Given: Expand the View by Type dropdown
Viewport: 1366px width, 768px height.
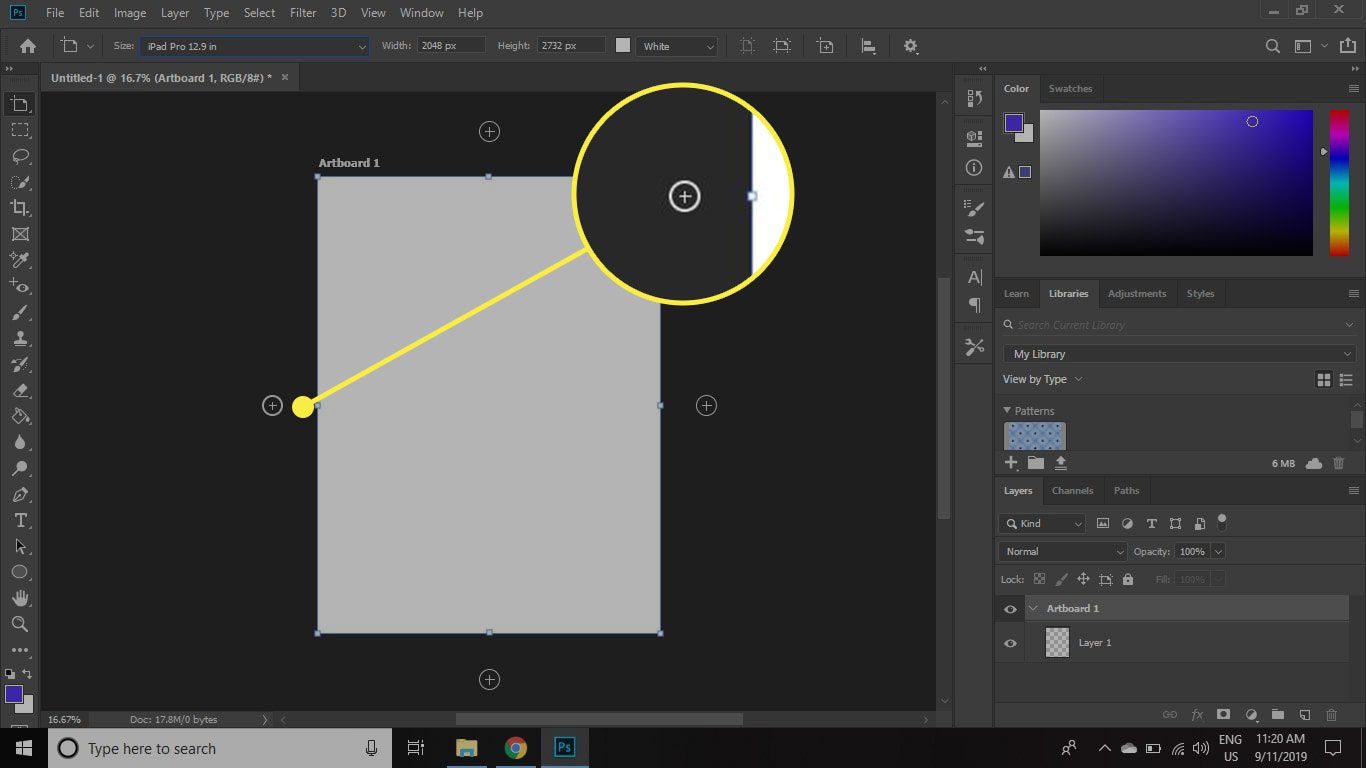Looking at the screenshot, I should coord(1042,379).
